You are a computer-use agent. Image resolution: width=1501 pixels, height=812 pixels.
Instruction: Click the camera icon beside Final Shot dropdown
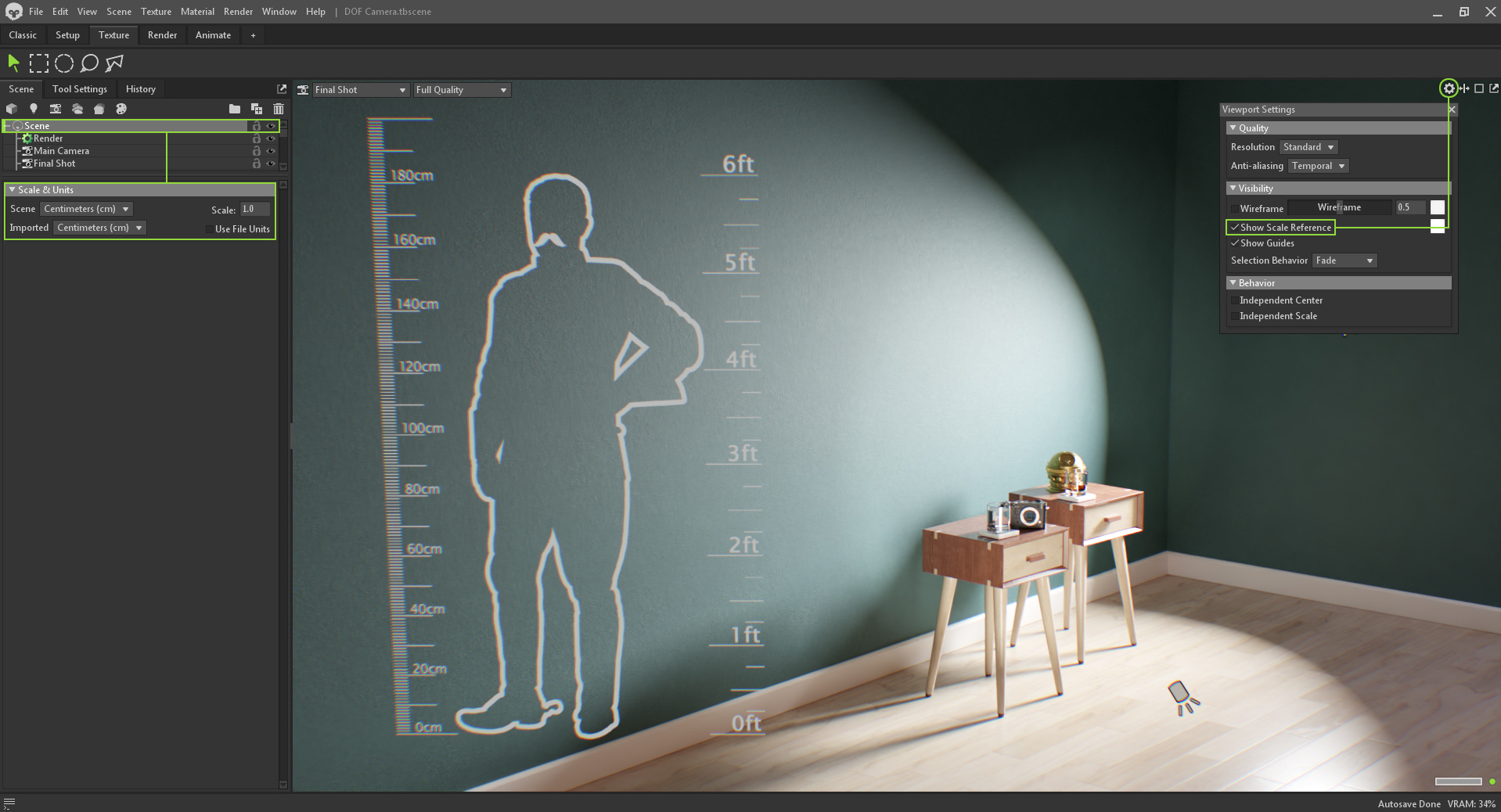pos(303,90)
